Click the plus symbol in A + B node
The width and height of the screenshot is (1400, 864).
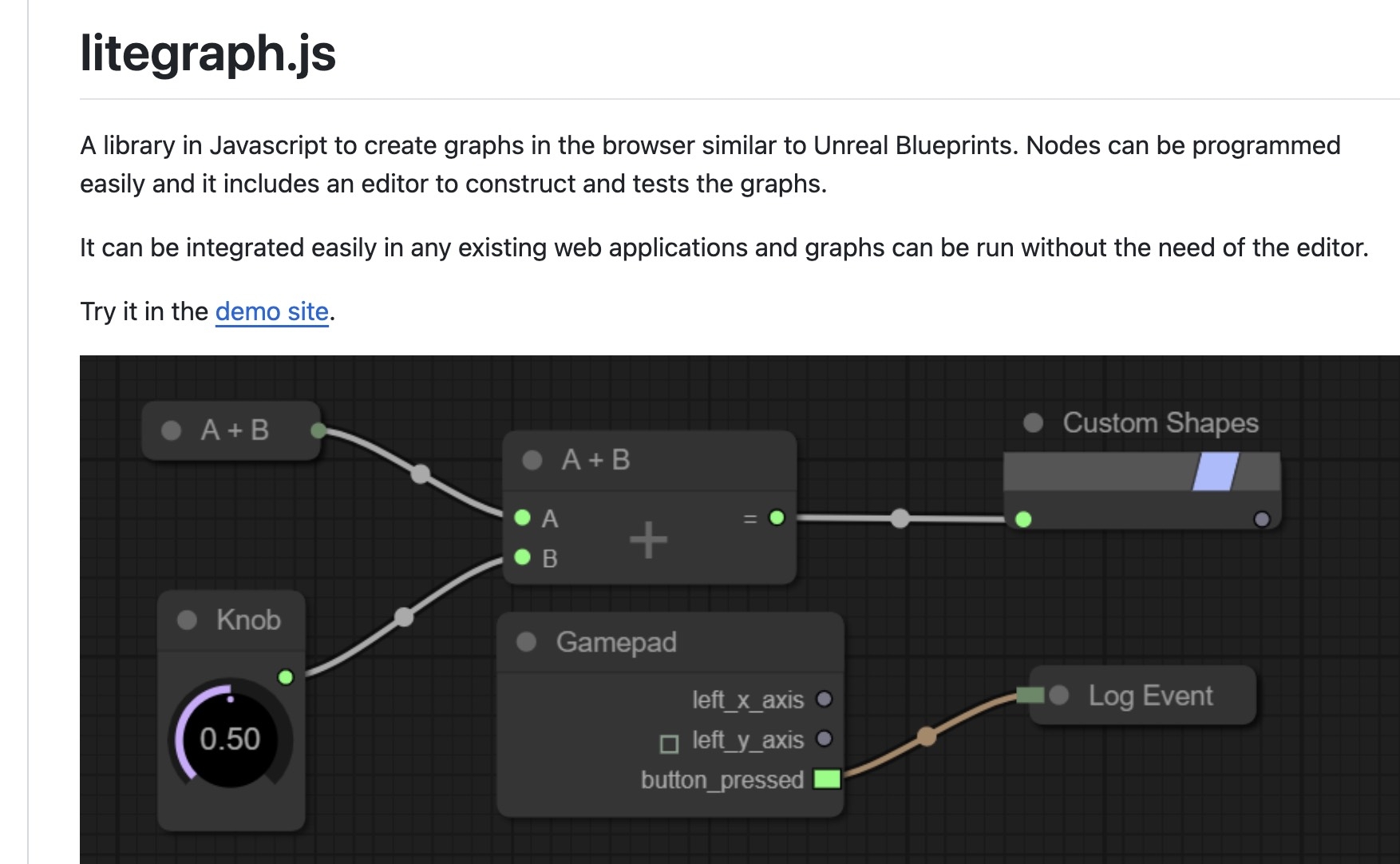648,540
